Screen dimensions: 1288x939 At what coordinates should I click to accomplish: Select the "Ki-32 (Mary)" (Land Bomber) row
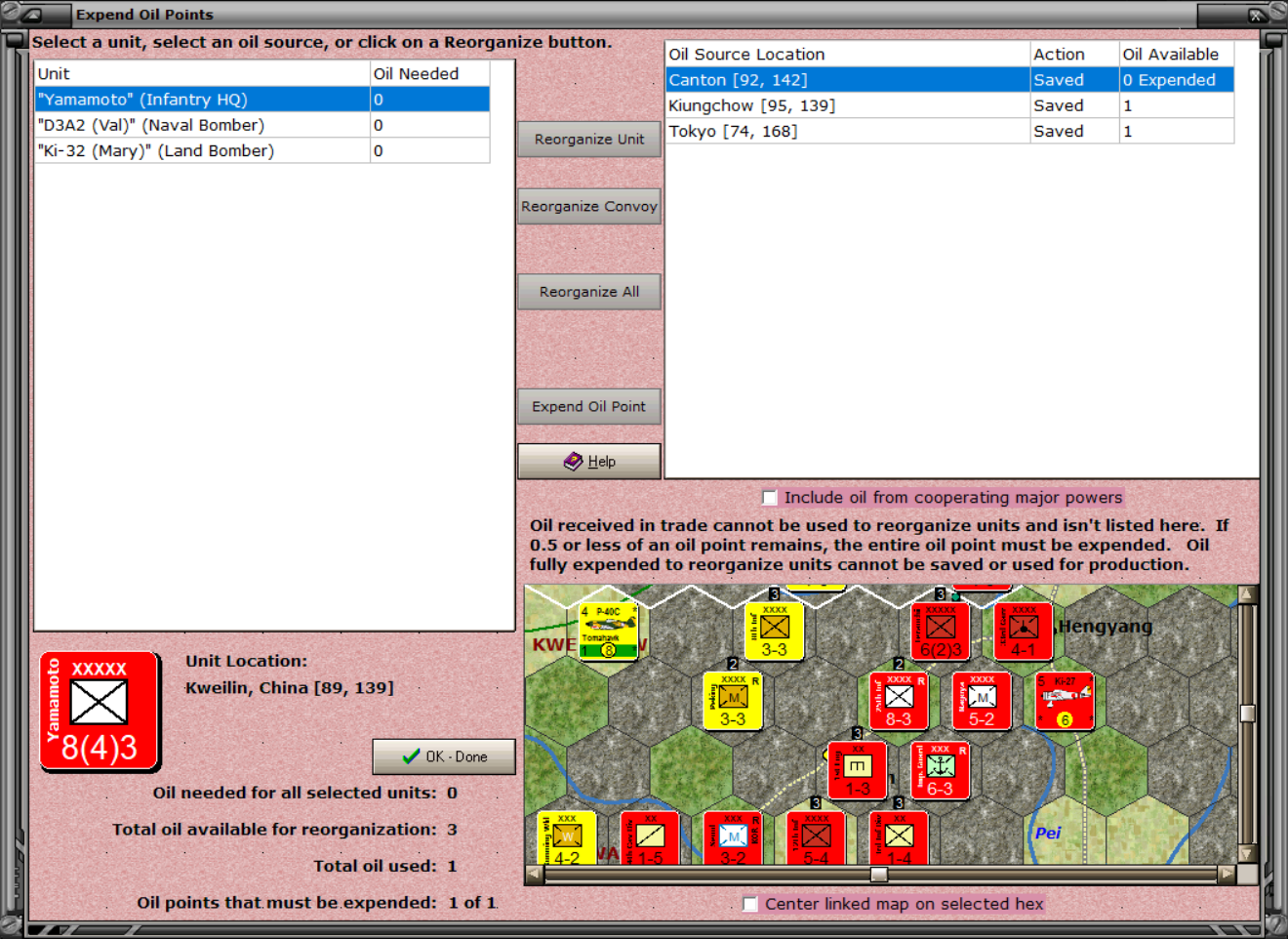(x=262, y=150)
